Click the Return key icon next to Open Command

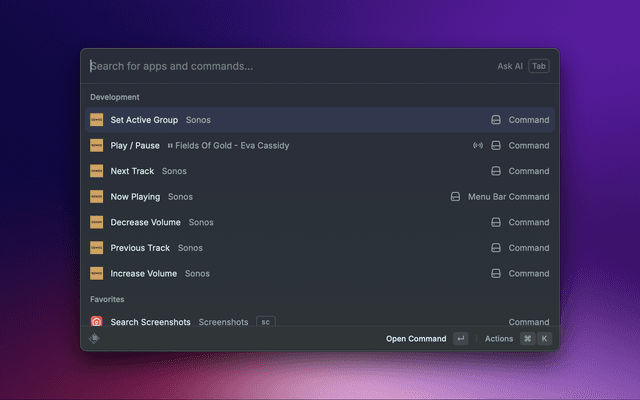pos(460,339)
